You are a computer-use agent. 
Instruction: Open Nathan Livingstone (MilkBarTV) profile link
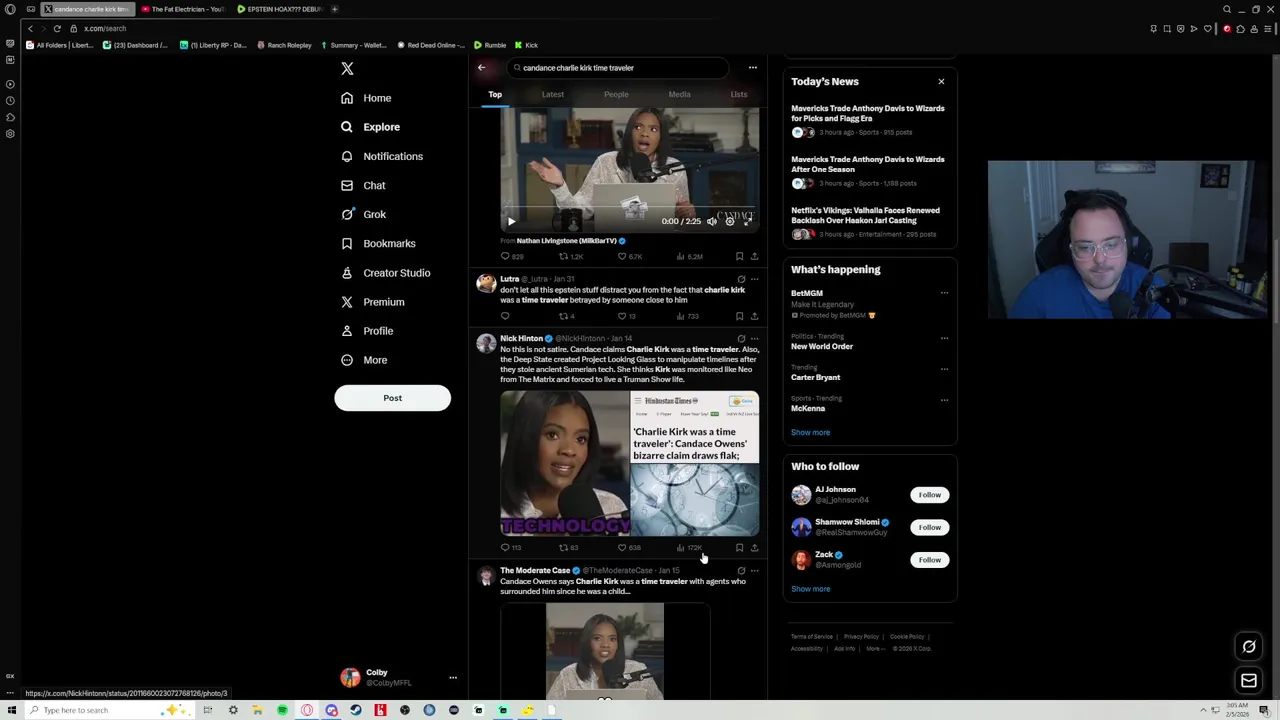point(566,241)
